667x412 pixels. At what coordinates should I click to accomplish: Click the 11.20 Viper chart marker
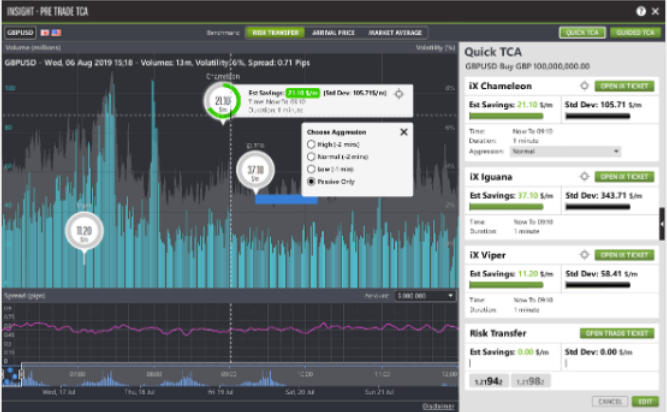point(84,232)
